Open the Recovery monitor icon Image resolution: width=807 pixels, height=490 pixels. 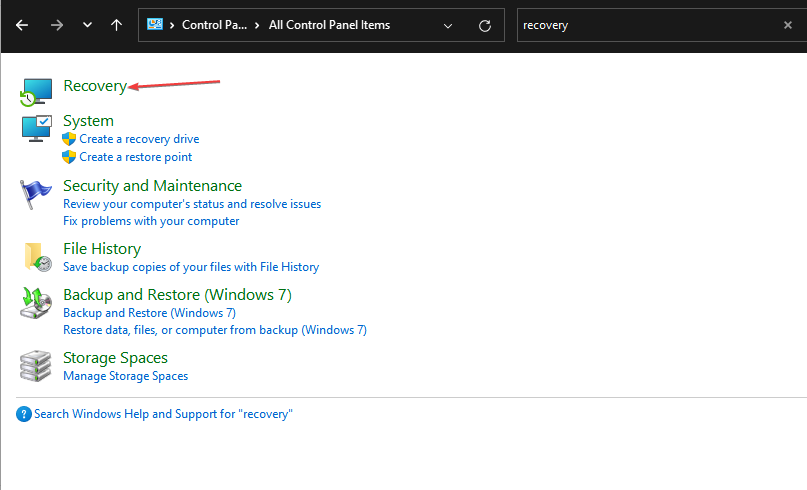36,91
